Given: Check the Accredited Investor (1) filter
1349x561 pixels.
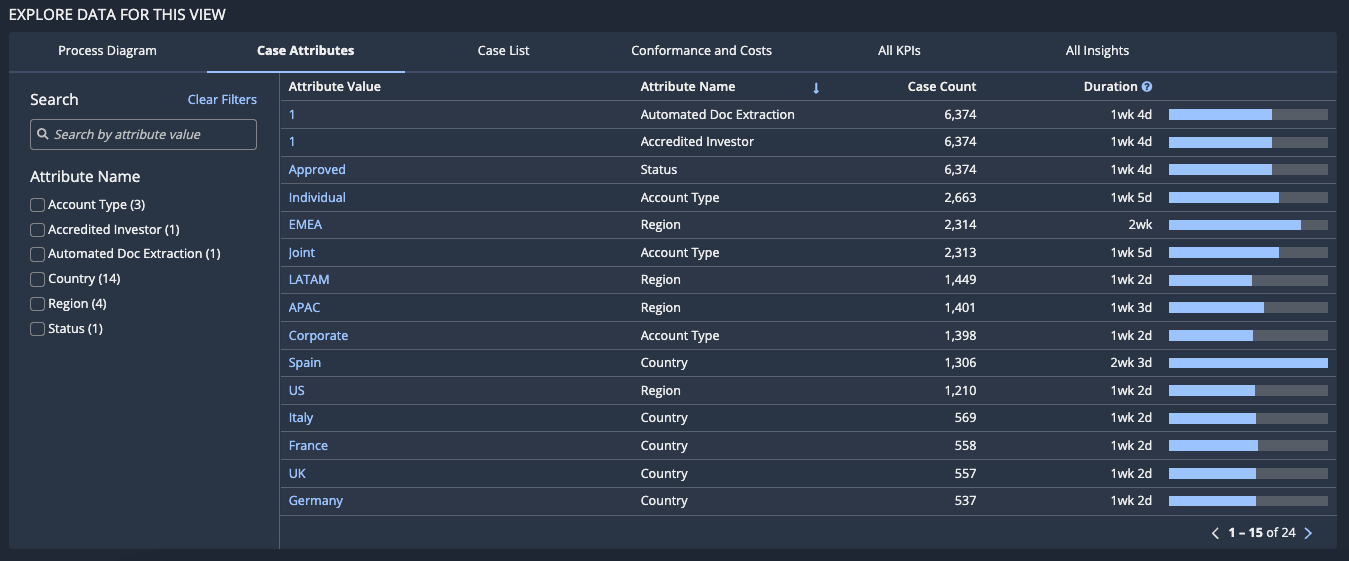Looking at the screenshot, I should [x=37, y=230].
